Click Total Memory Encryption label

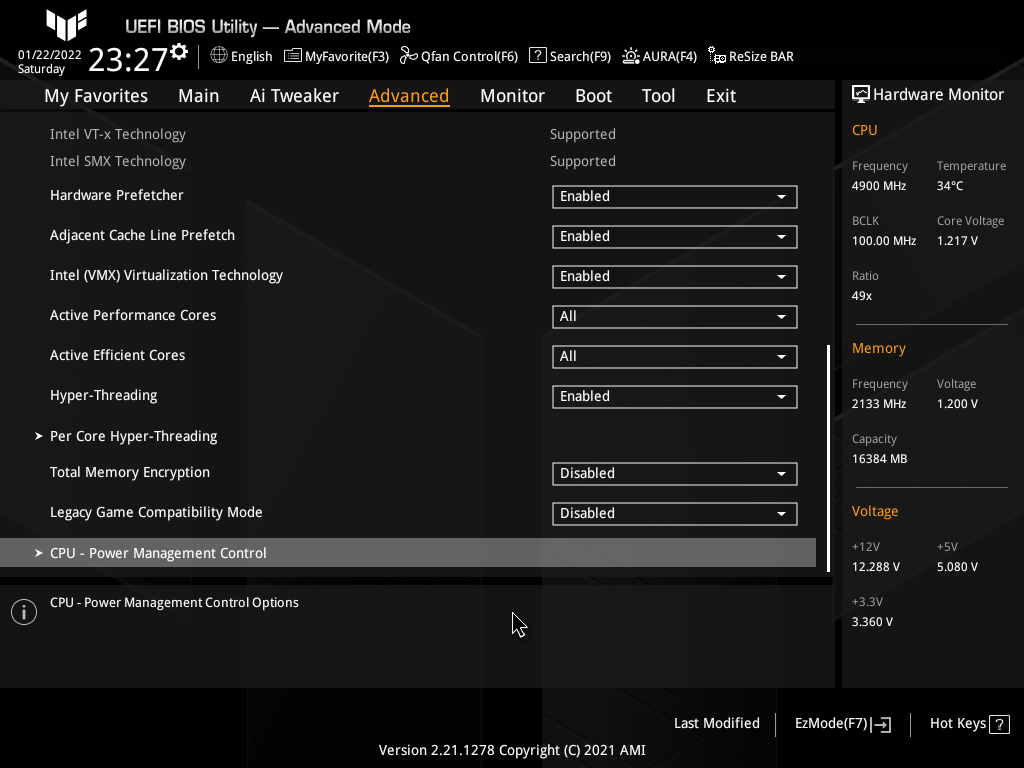(x=130, y=472)
